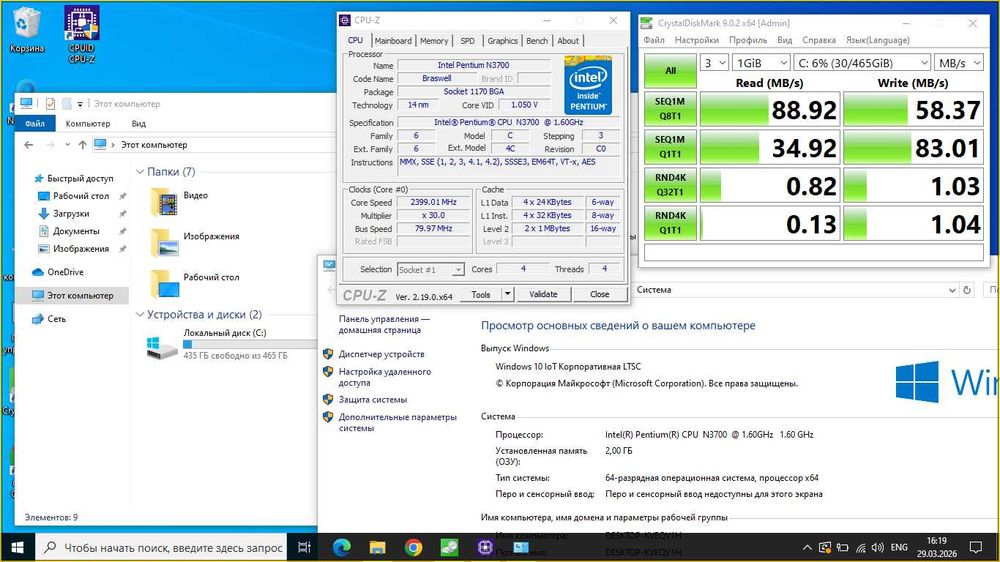Open the CPUID CPU-Z desktop shortcut

(82, 34)
